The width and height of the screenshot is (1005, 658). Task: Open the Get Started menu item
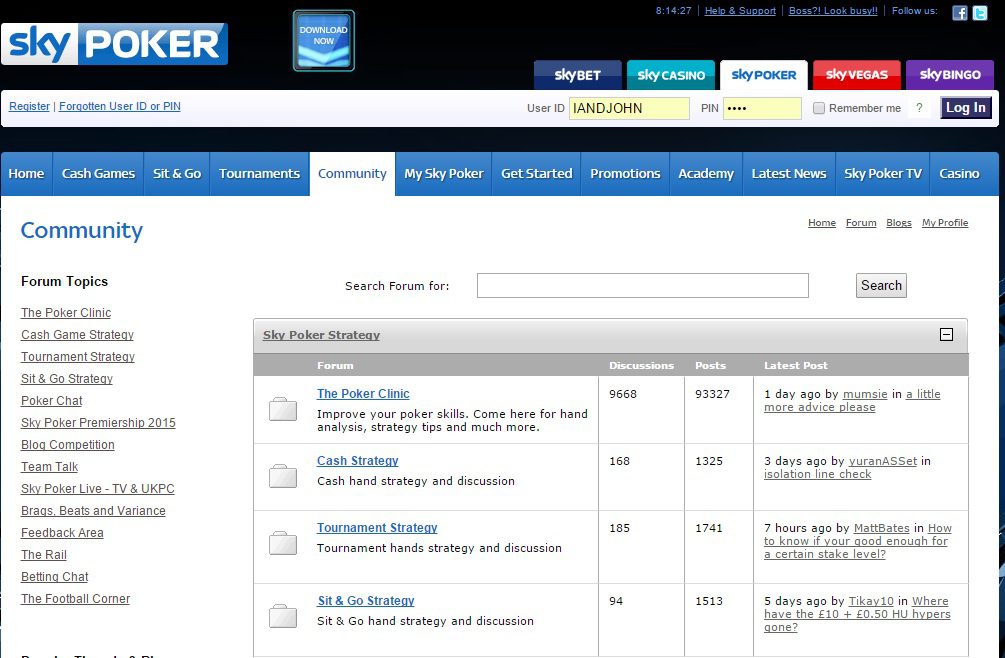point(536,174)
